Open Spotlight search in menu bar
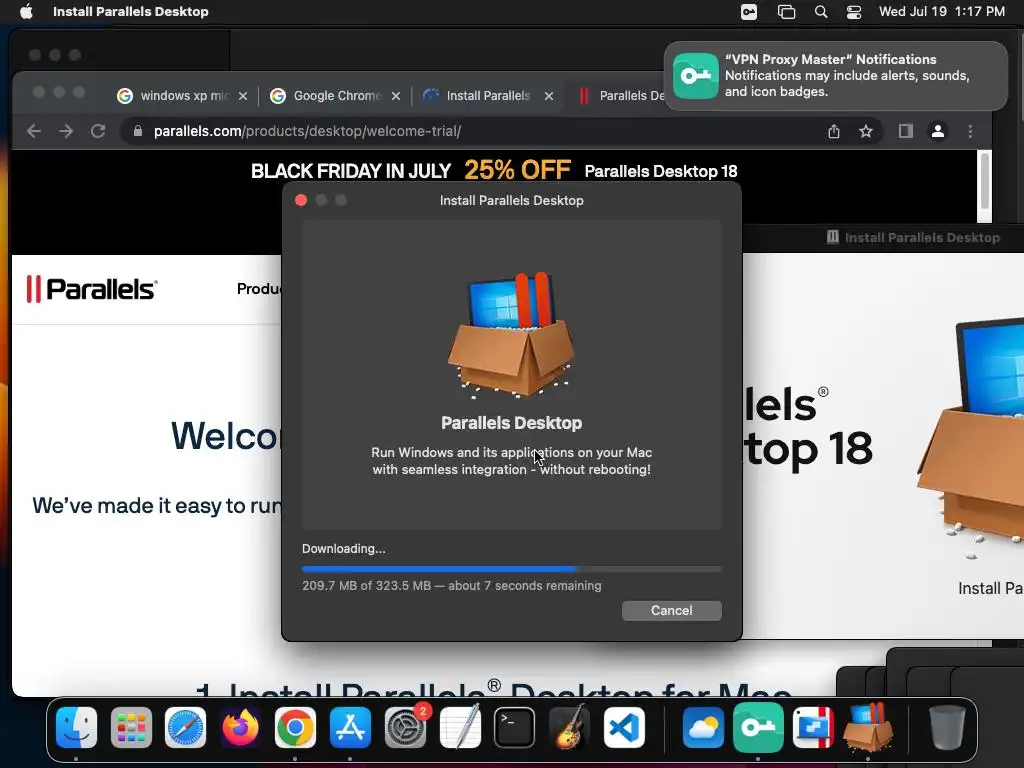The width and height of the screenshot is (1024, 768). pyautogui.click(x=821, y=12)
